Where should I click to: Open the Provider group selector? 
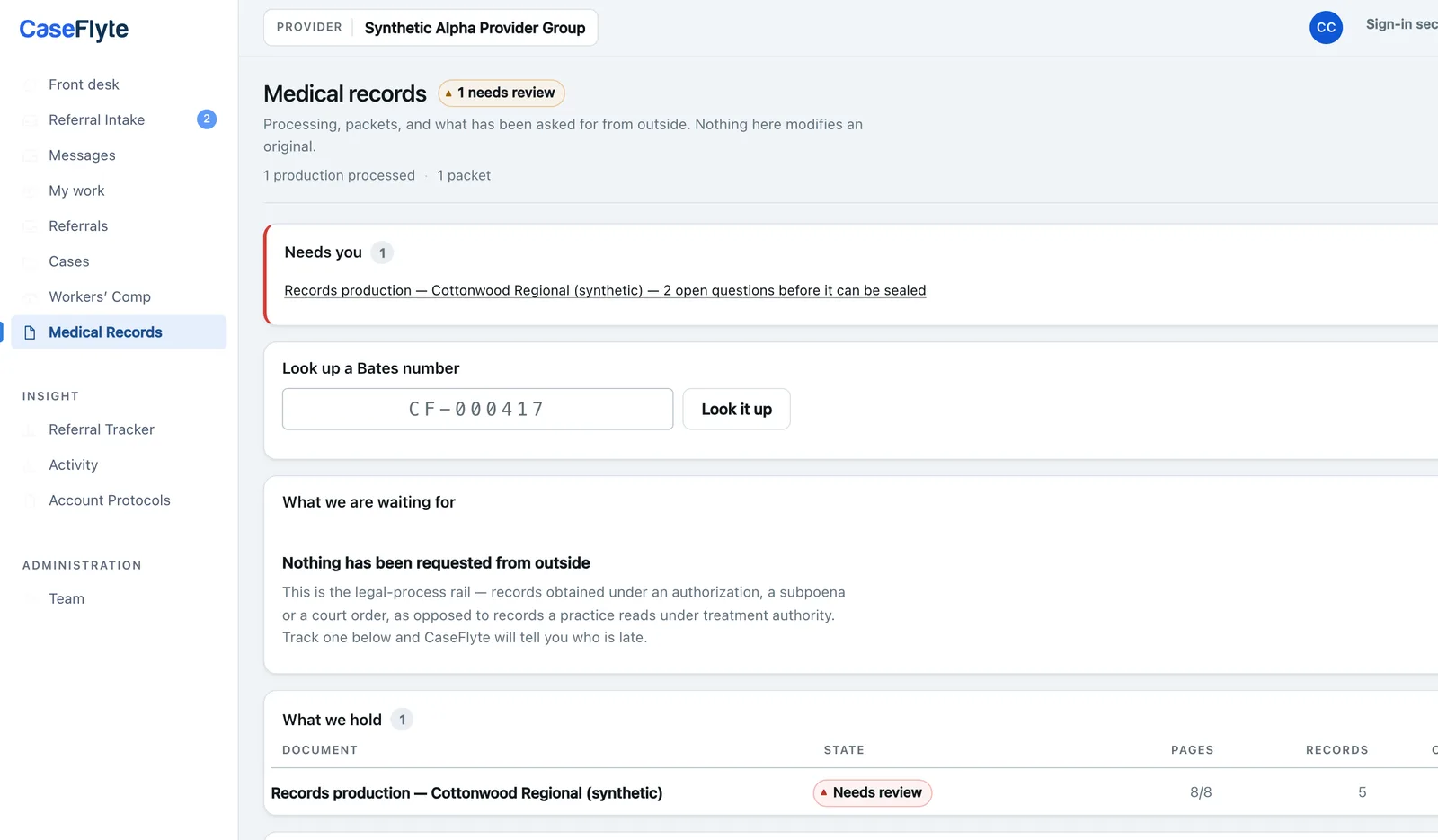(431, 27)
